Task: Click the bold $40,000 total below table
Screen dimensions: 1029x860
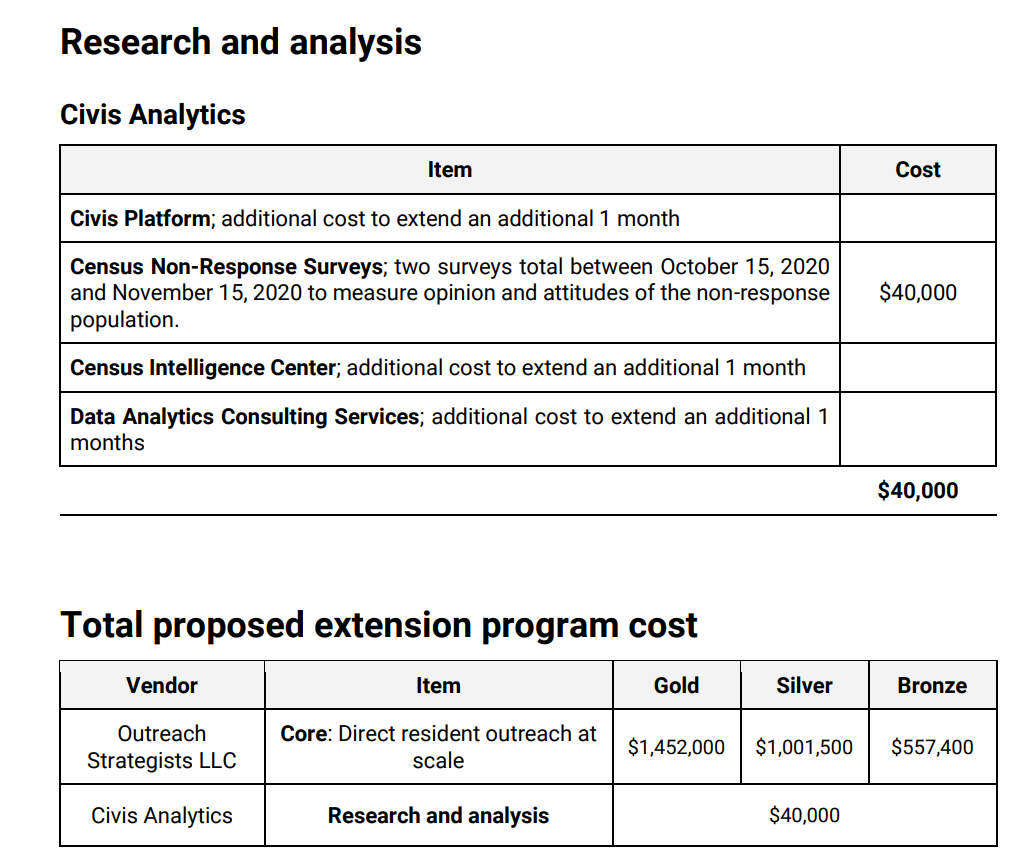Action: [x=917, y=490]
